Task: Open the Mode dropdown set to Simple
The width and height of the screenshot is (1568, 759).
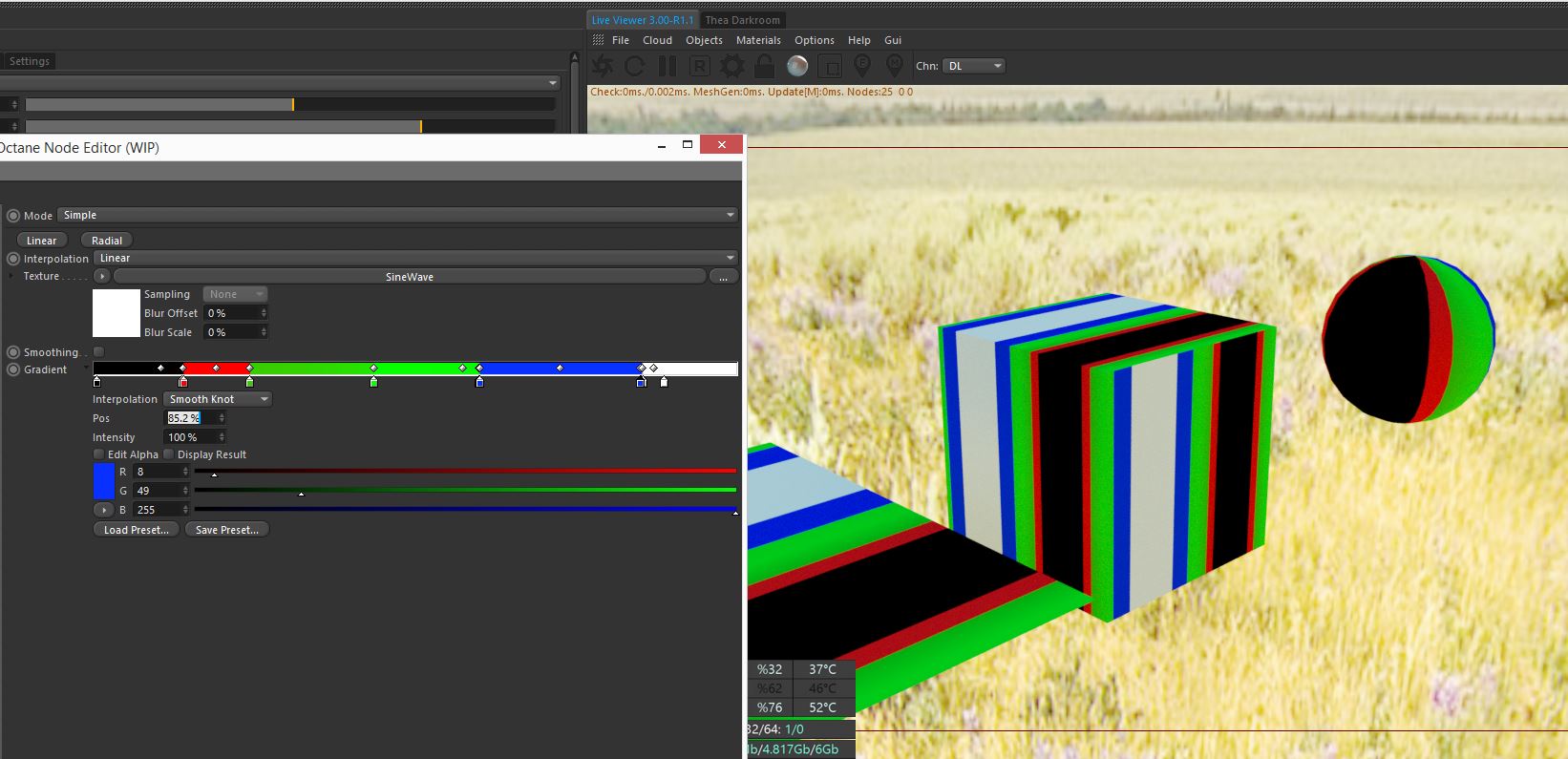Action: (398, 215)
